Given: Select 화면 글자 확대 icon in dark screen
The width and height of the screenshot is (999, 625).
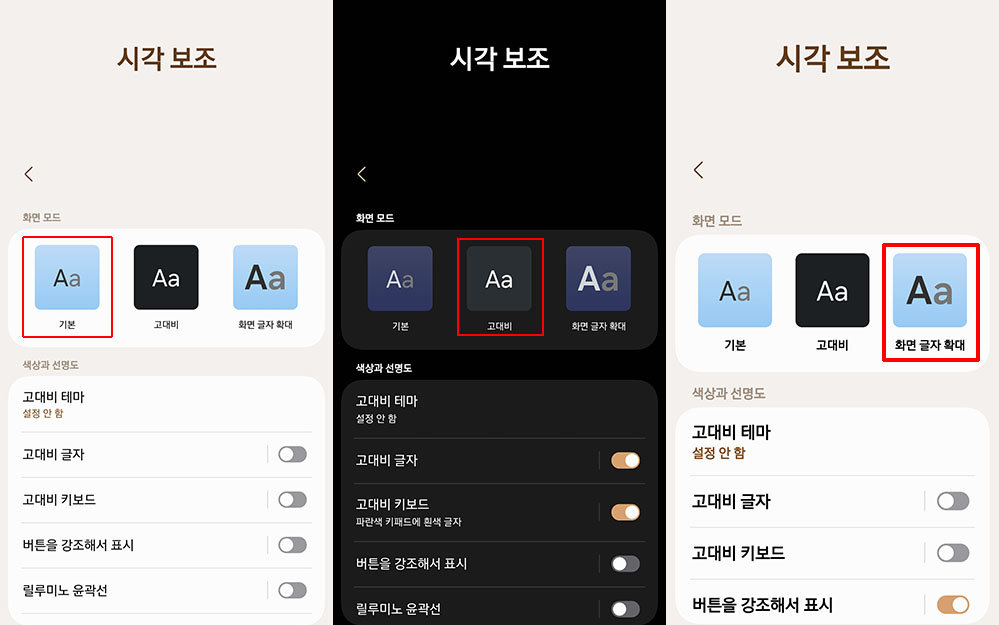Looking at the screenshot, I should point(598,278).
